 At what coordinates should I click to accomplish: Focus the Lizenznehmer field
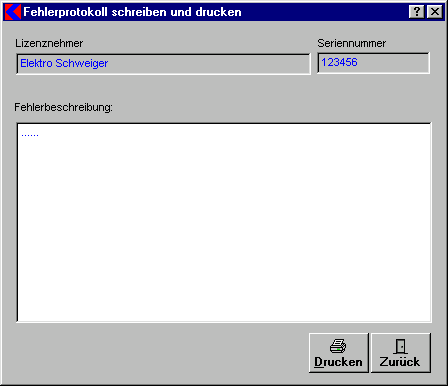point(163,63)
